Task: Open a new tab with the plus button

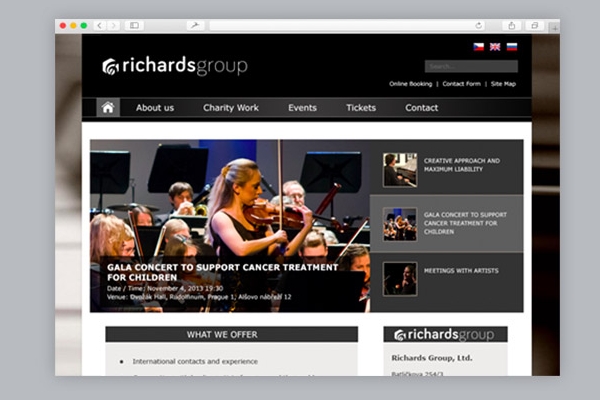Action: click(x=554, y=28)
